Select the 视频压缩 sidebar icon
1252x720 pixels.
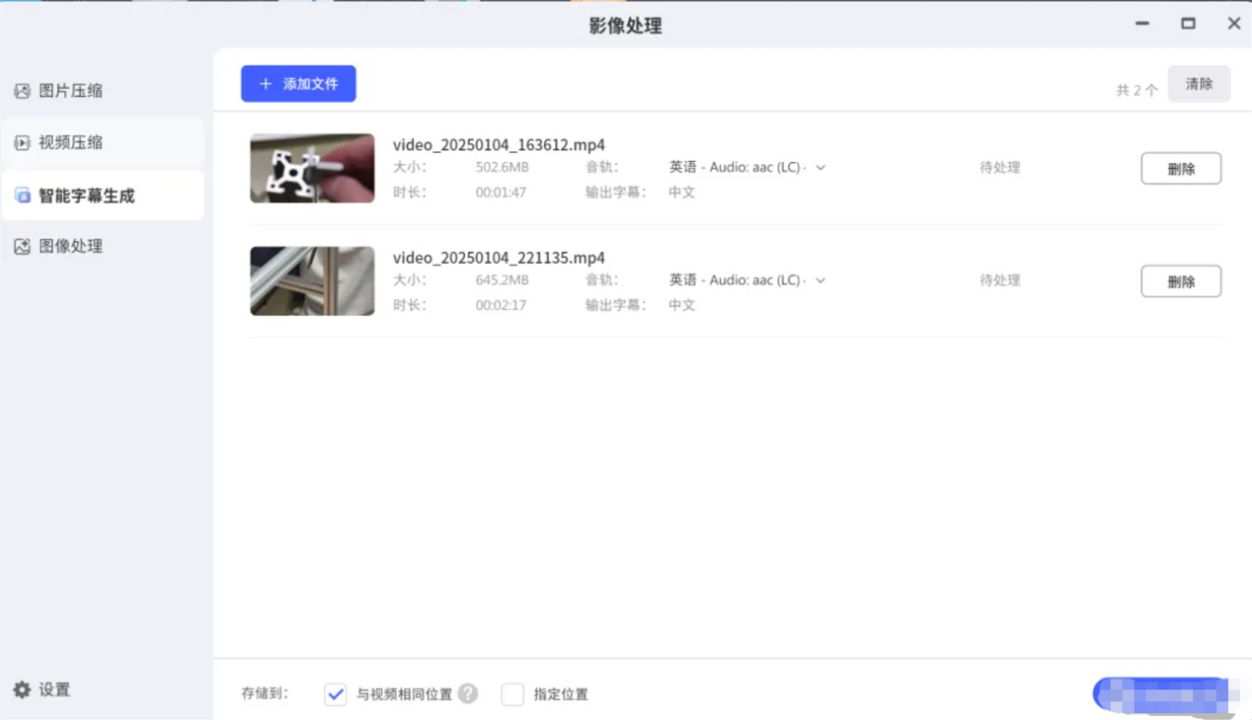(22, 142)
